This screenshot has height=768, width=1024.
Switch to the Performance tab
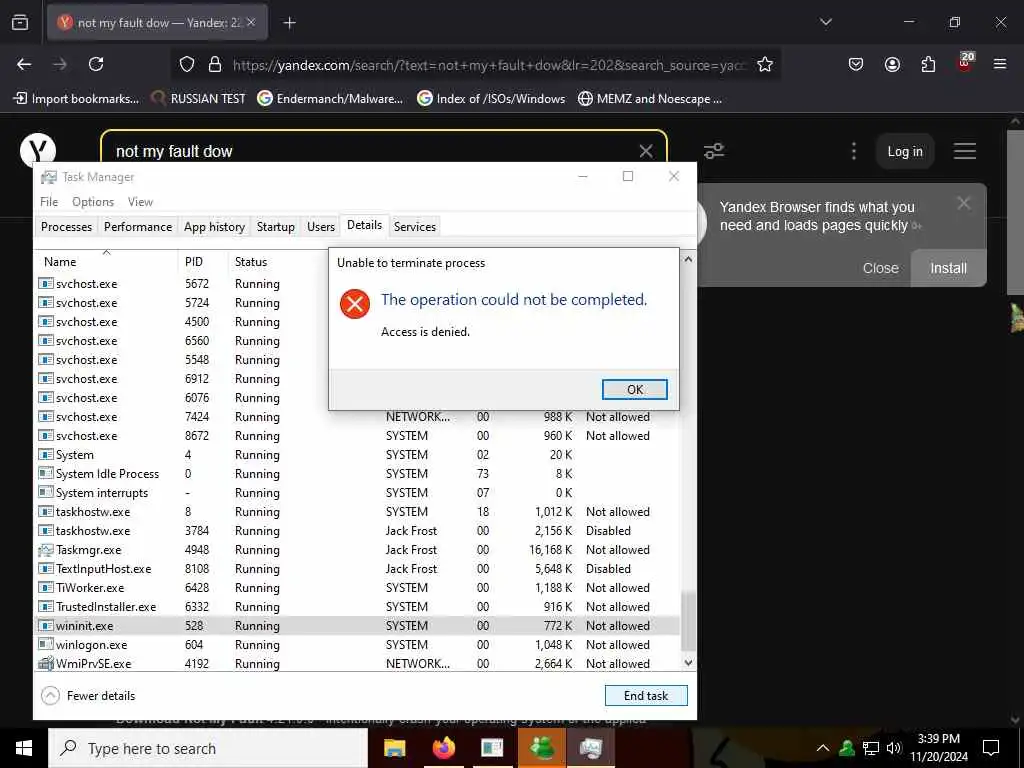[x=138, y=227]
